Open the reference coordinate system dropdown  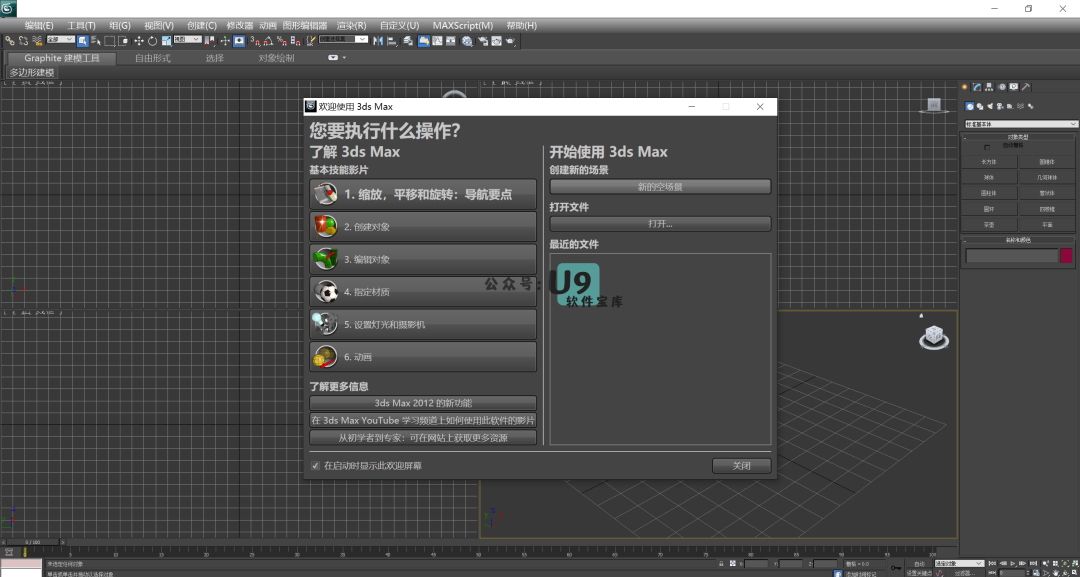tap(187, 40)
